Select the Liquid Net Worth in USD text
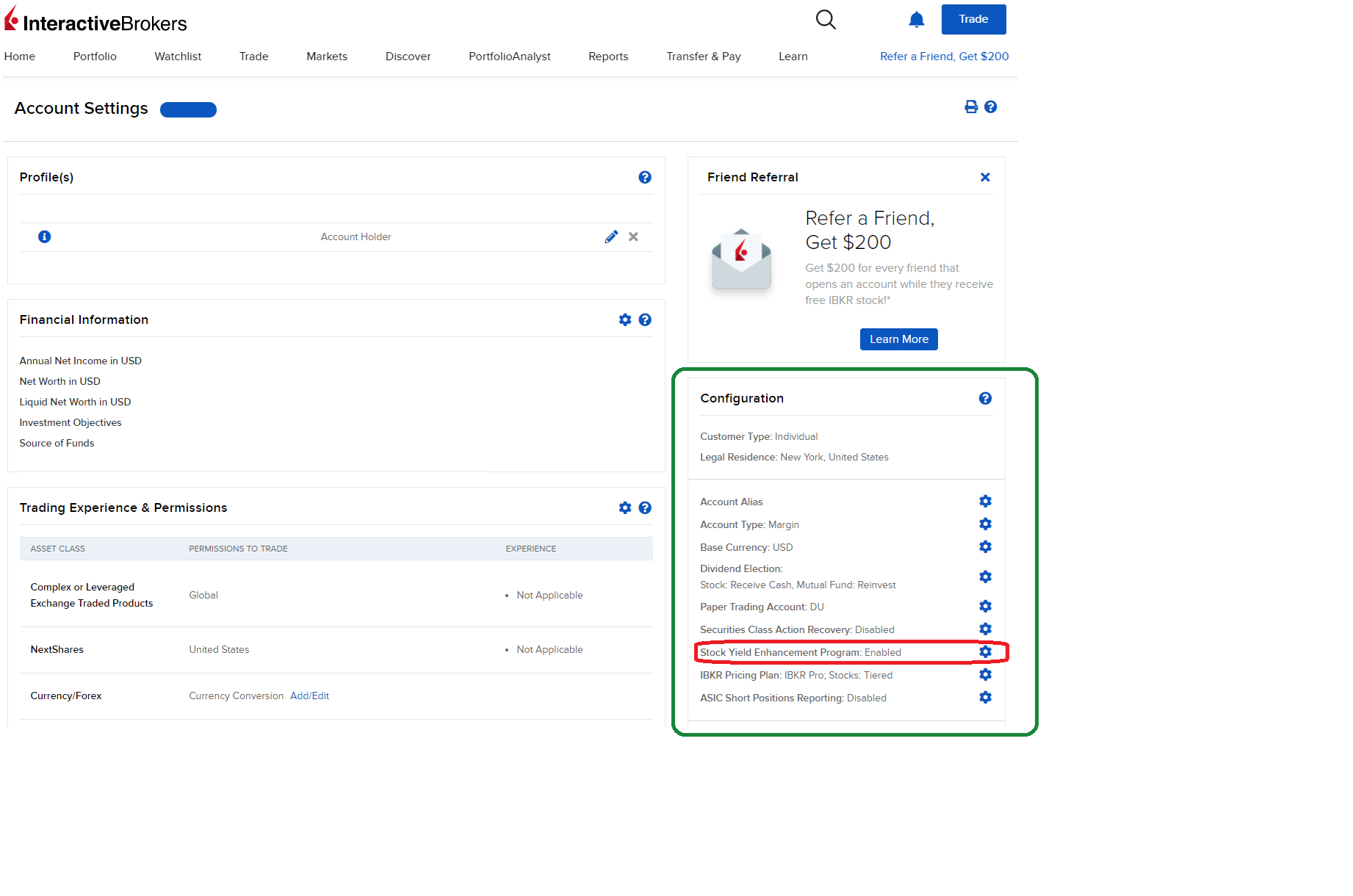 tap(75, 402)
